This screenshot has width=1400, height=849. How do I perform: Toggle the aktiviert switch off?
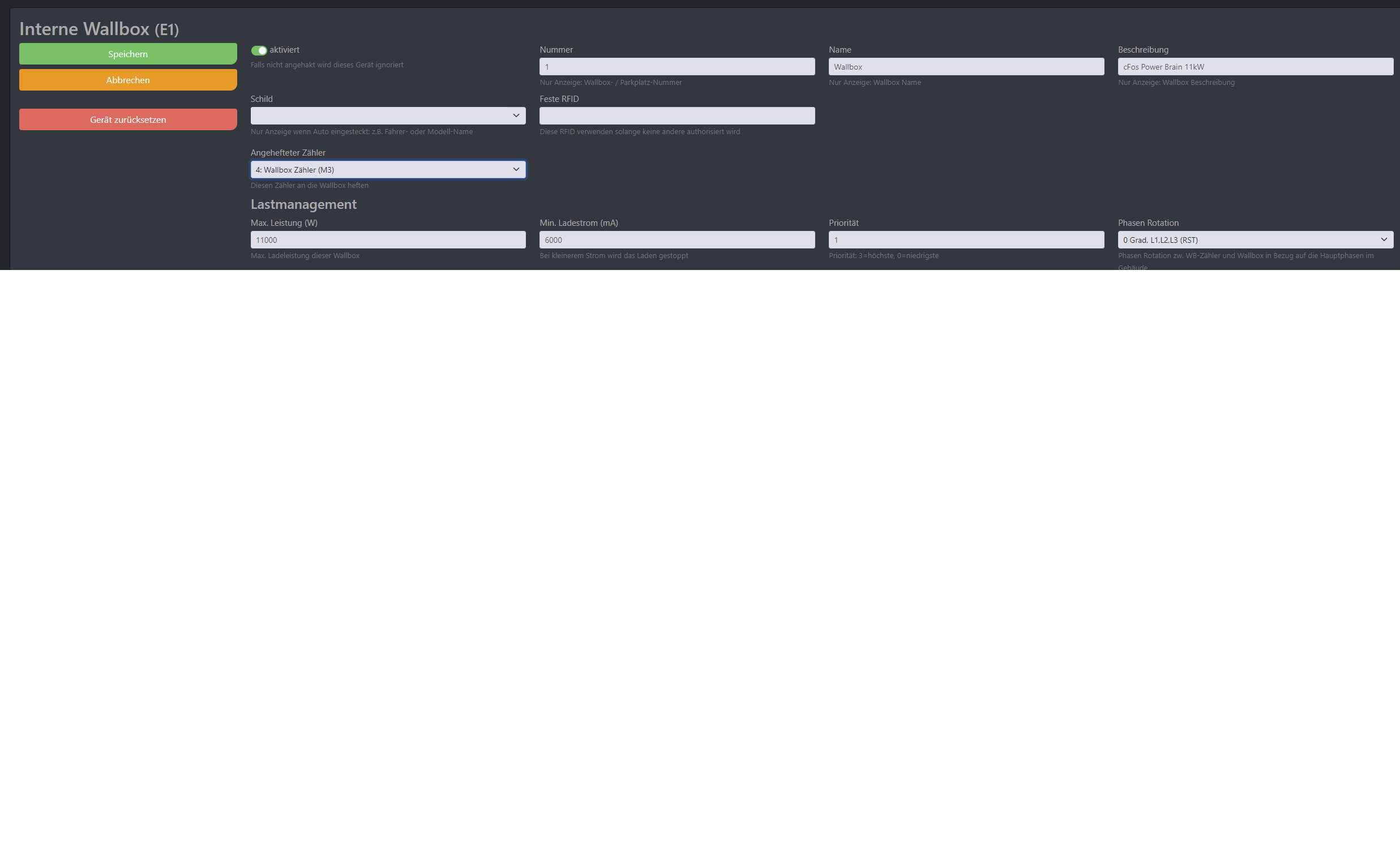[x=259, y=49]
